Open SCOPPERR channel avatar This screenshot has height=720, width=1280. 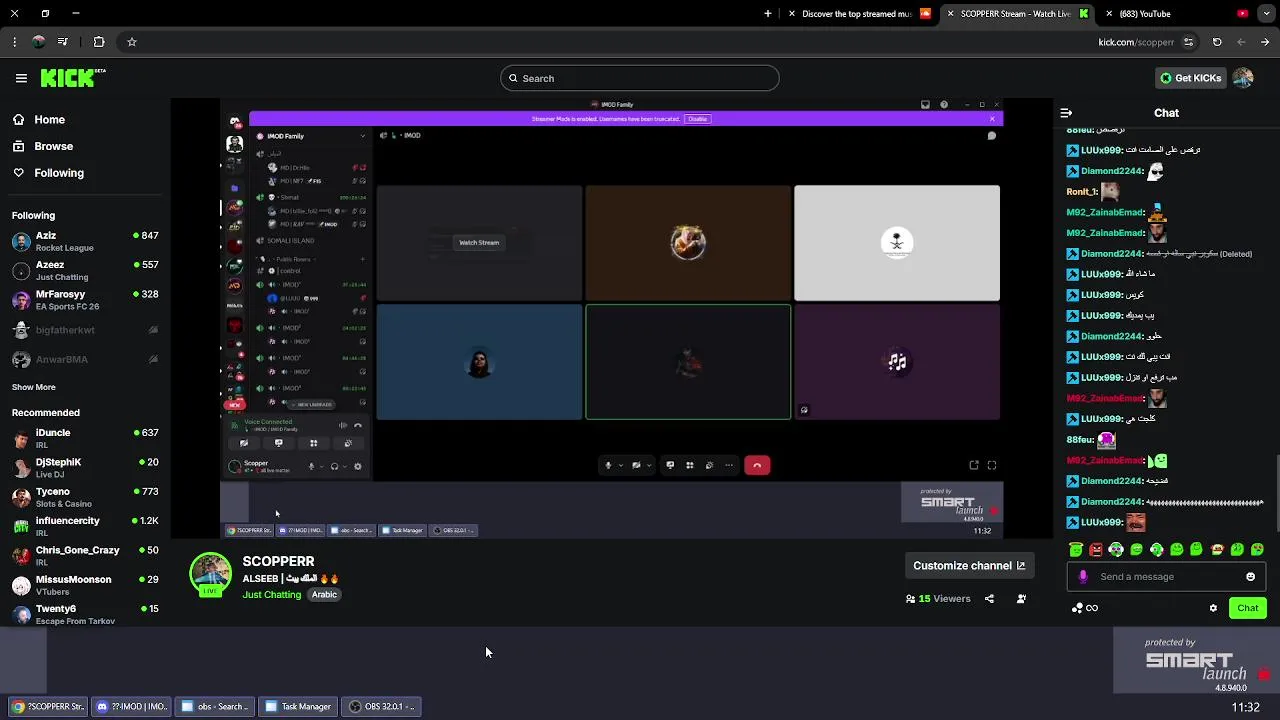[x=210, y=573]
